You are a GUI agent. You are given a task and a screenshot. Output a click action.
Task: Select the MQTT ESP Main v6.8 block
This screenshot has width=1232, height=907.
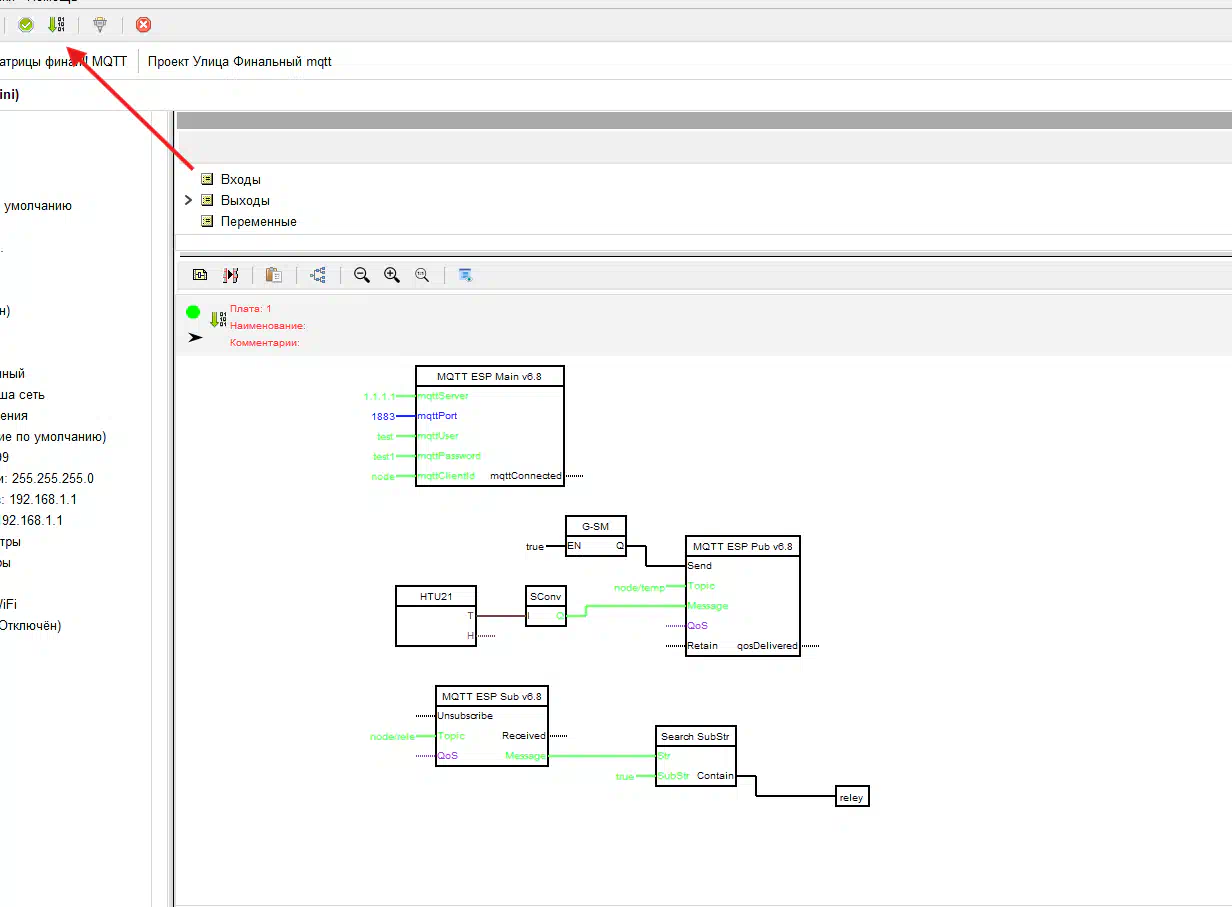[x=489, y=426]
